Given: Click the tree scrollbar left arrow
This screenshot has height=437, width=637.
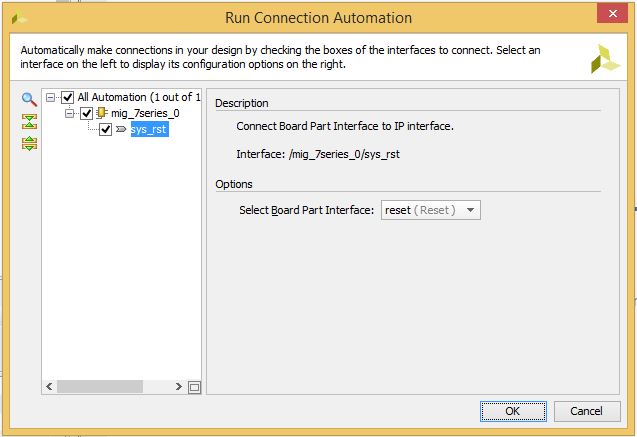Looking at the screenshot, I should (x=49, y=387).
